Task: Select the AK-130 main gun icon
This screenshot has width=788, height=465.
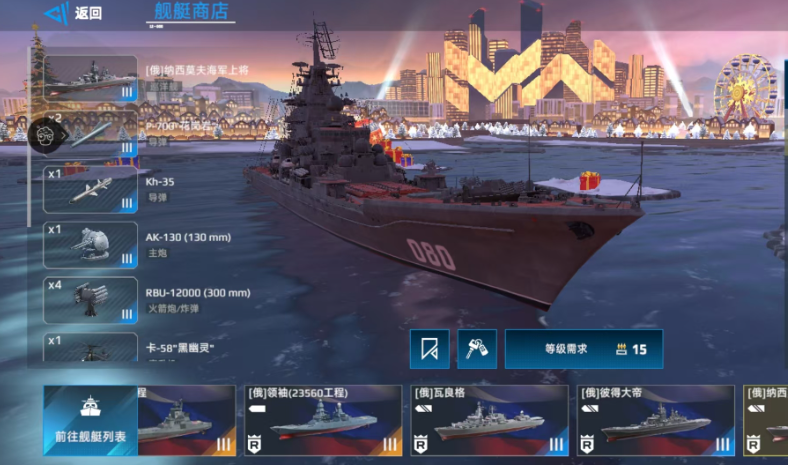Action: point(90,245)
